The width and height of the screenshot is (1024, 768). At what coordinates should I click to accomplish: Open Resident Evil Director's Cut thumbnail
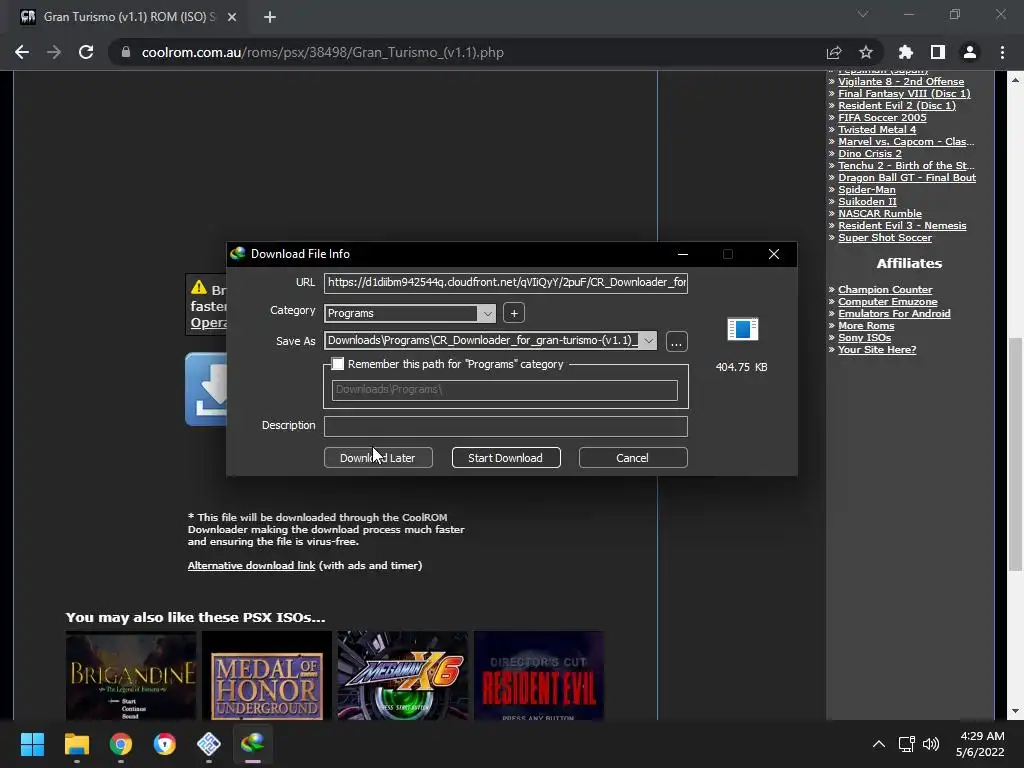coord(539,675)
